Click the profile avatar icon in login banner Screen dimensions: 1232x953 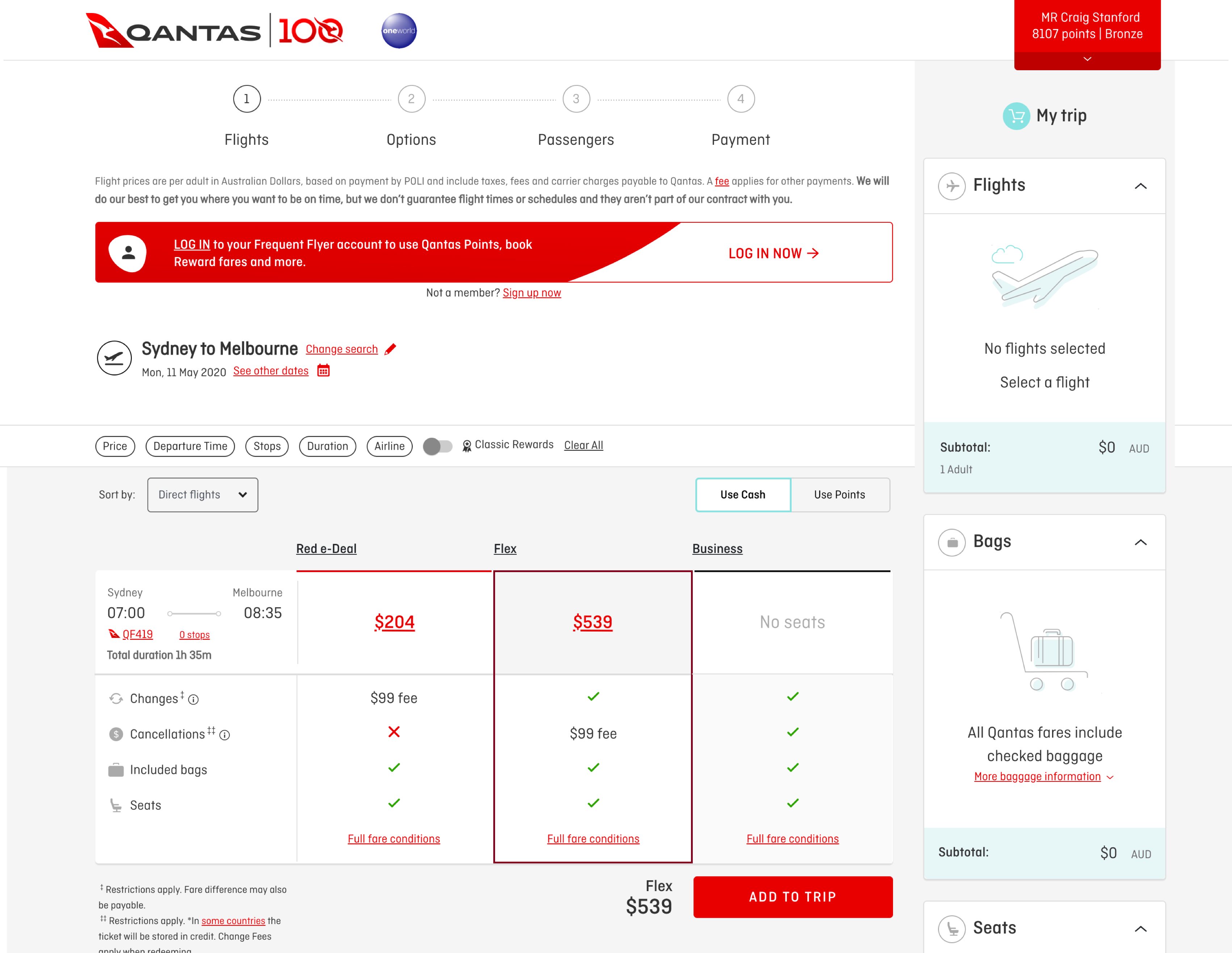pyautogui.click(x=128, y=253)
